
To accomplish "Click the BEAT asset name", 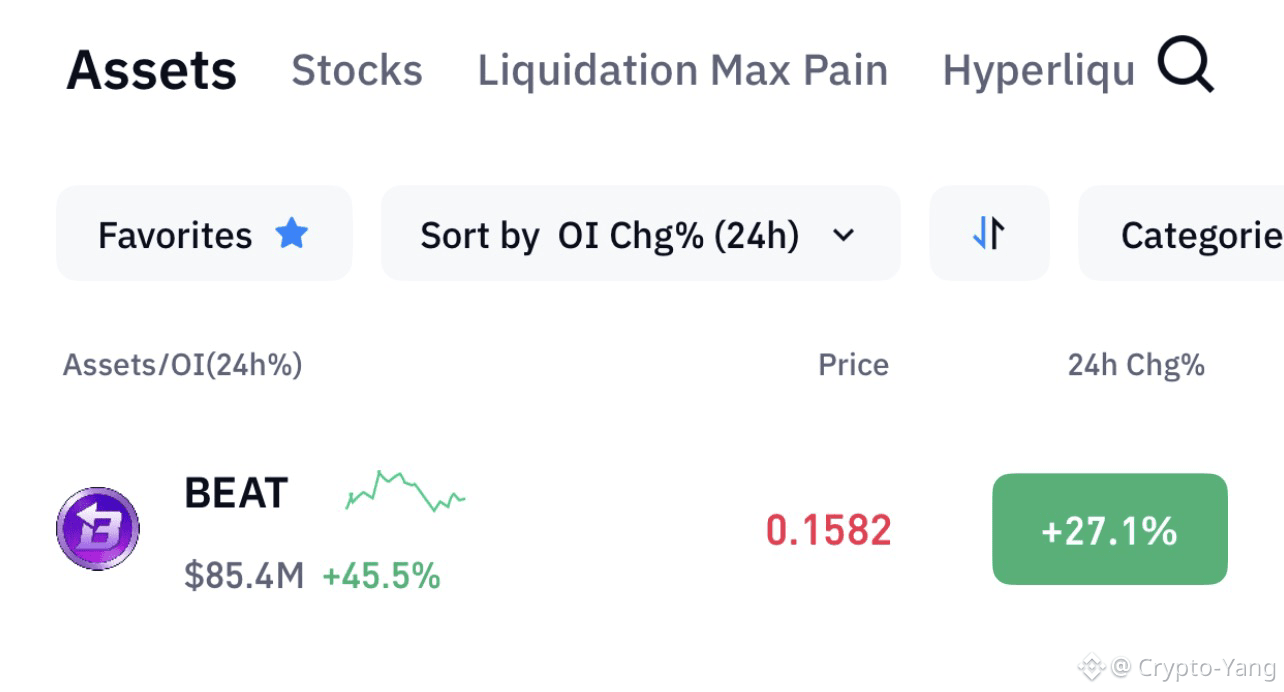I will click(236, 493).
